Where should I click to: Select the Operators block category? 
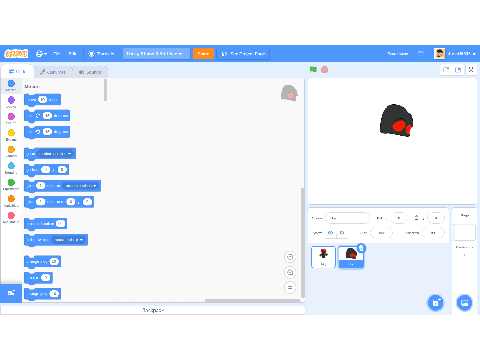click(x=11, y=184)
